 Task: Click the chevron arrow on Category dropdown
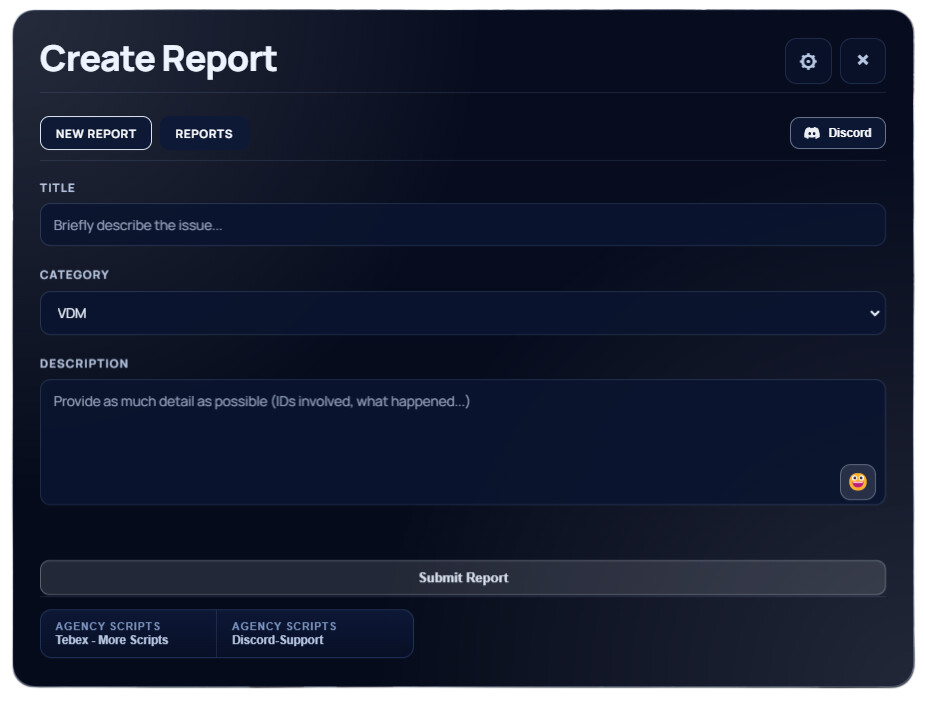pos(874,313)
